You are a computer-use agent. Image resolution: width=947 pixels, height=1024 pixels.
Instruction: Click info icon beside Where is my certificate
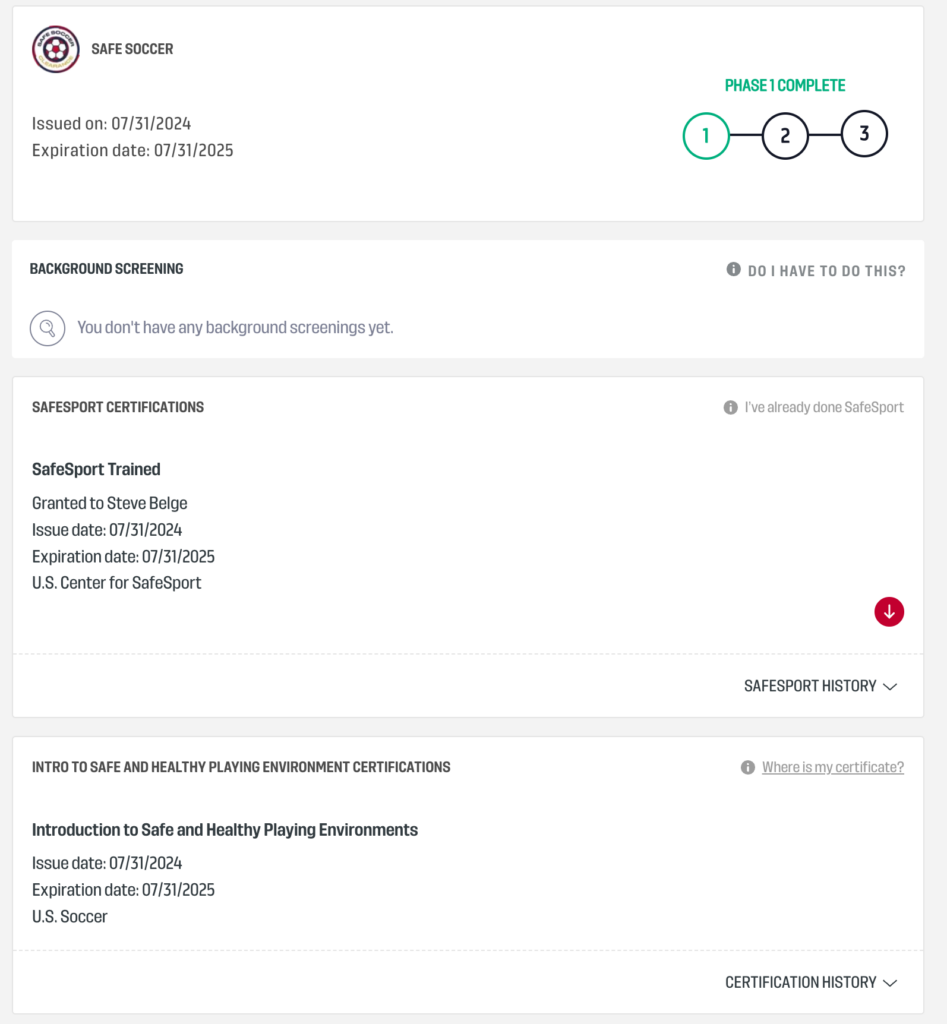(747, 768)
